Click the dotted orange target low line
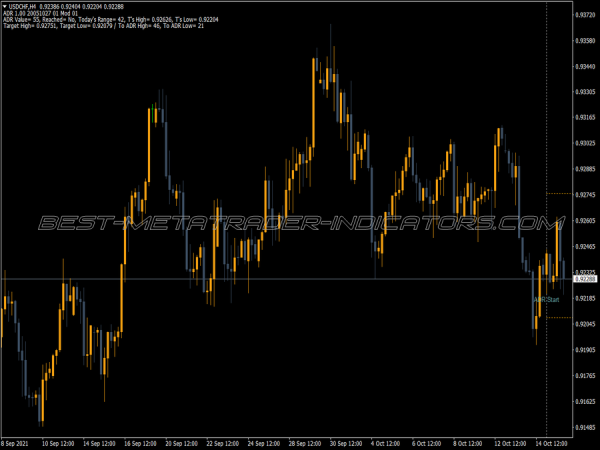Screen dimensions: 600x450 [x=558, y=318]
